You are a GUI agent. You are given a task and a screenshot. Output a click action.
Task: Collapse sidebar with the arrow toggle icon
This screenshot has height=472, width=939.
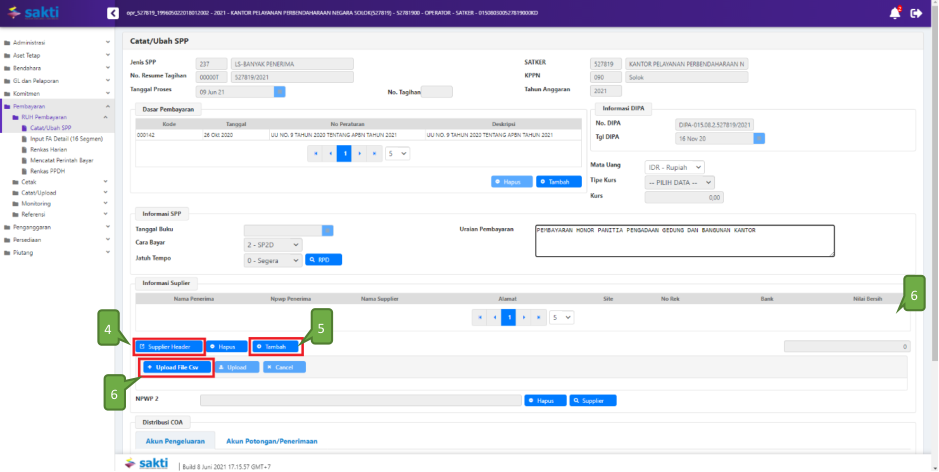tap(111, 13)
